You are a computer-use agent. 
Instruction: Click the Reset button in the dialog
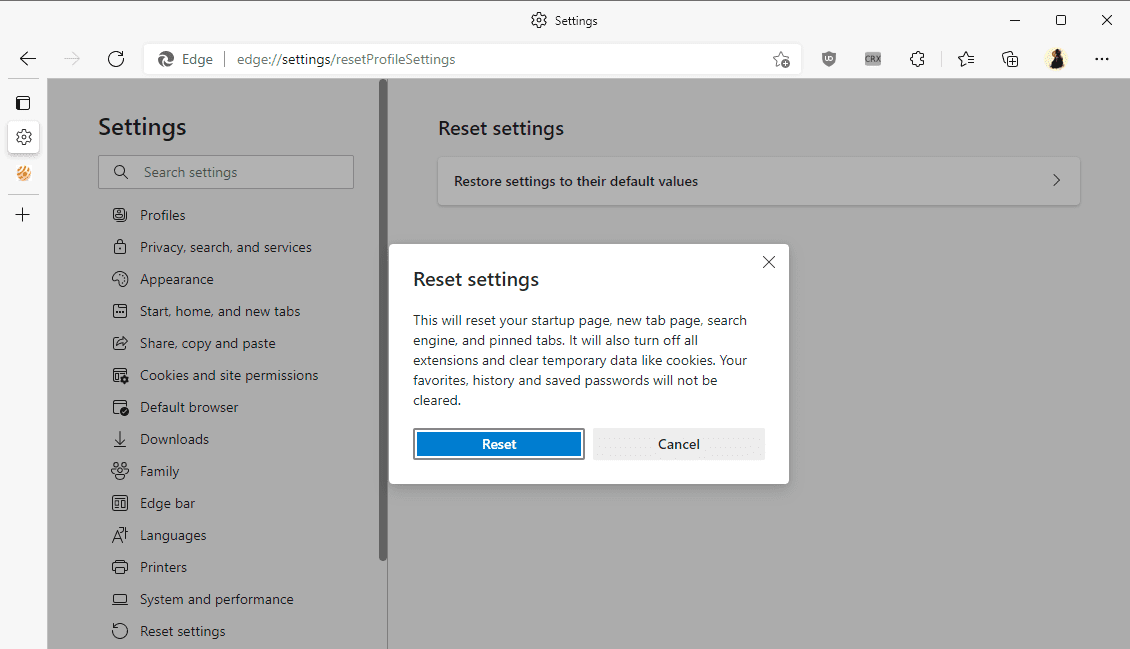coord(498,444)
